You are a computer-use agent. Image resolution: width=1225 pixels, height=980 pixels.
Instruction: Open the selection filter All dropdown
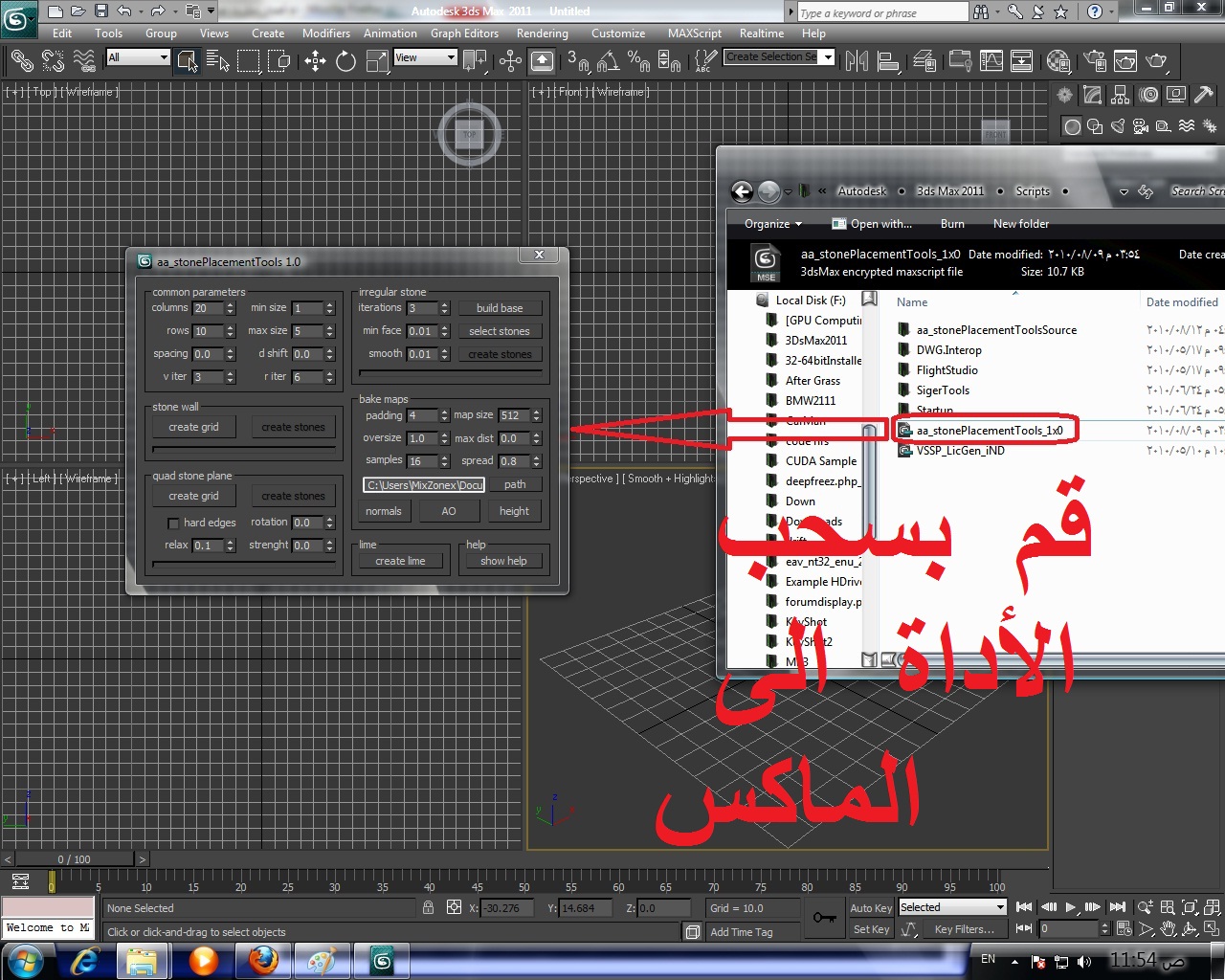coord(138,57)
